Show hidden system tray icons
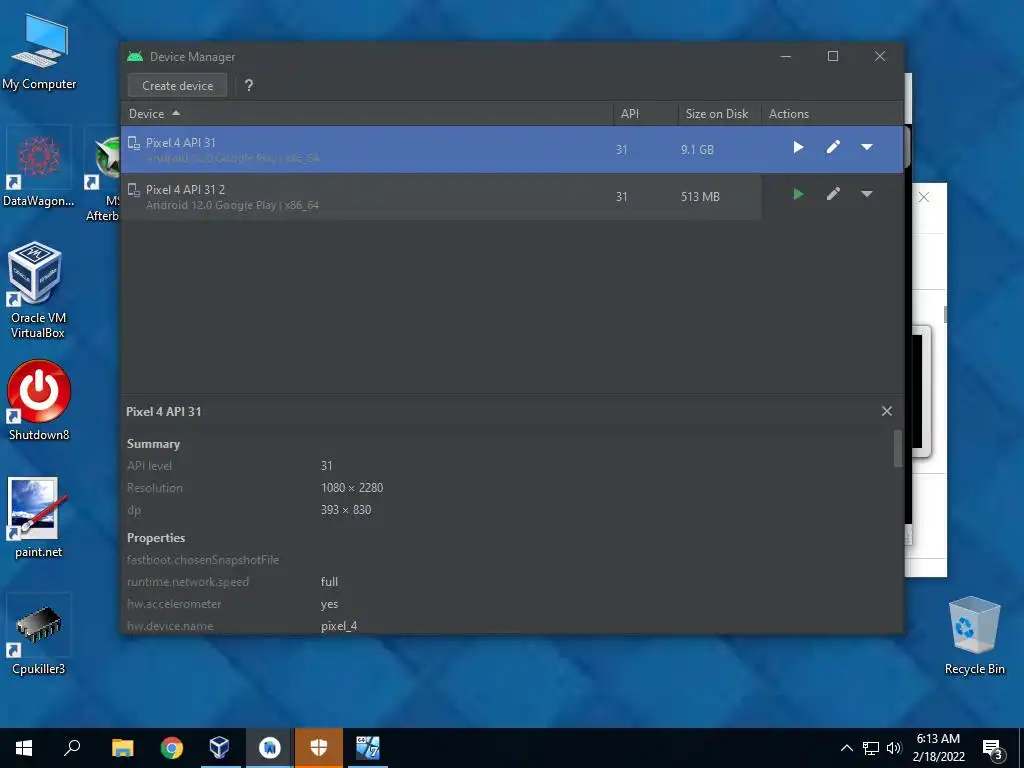 coord(846,748)
